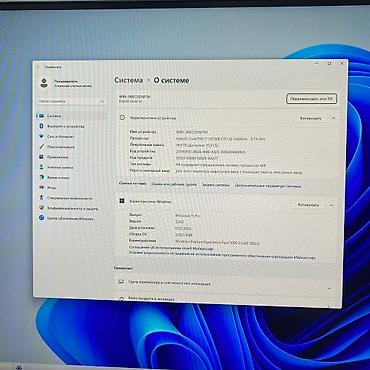The height and width of the screenshot is (370, 370).
Task: Open the Домен или рабочая группа link
Action: (x=174, y=184)
